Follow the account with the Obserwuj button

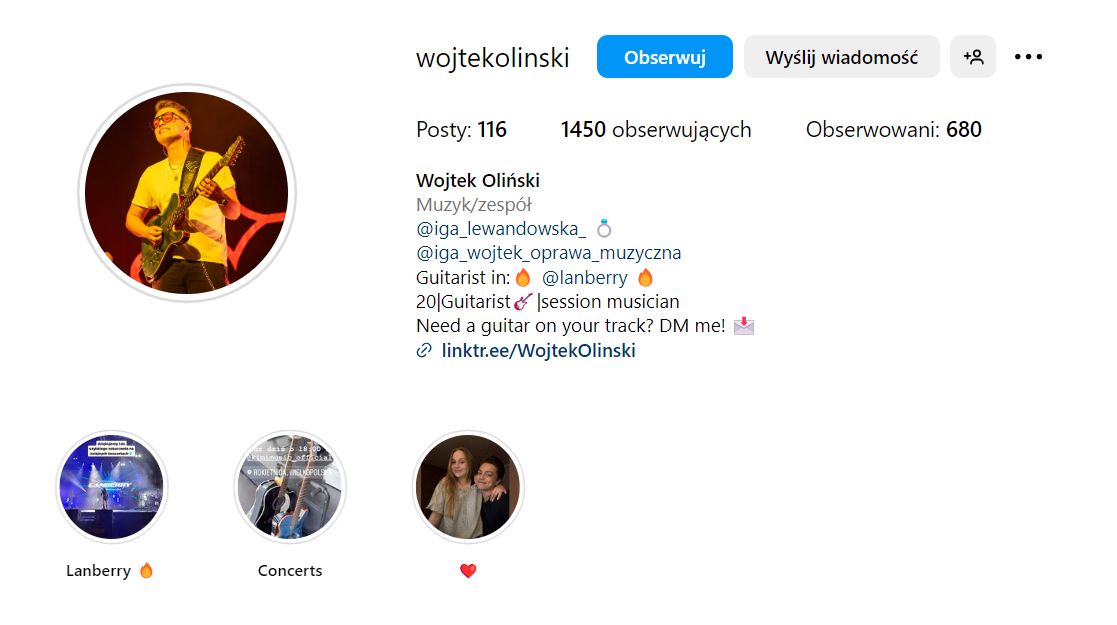coord(665,56)
